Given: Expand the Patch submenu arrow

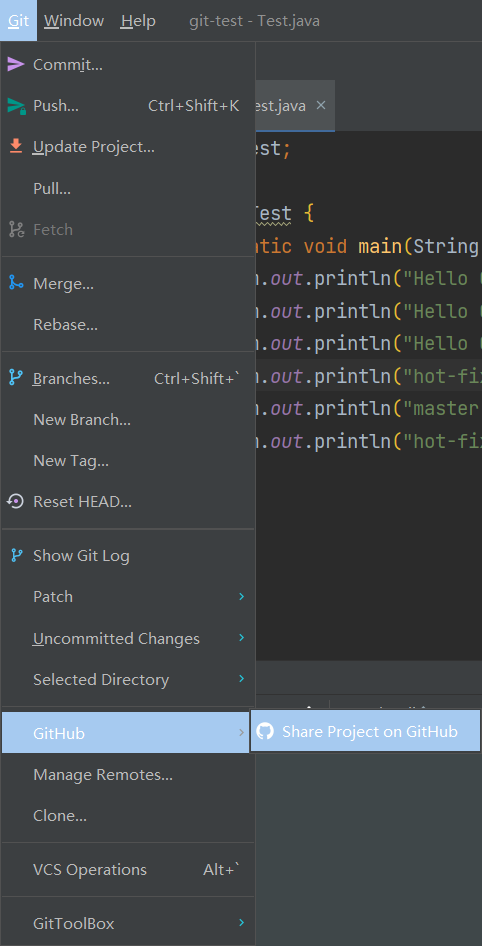Looking at the screenshot, I should tap(241, 597).
